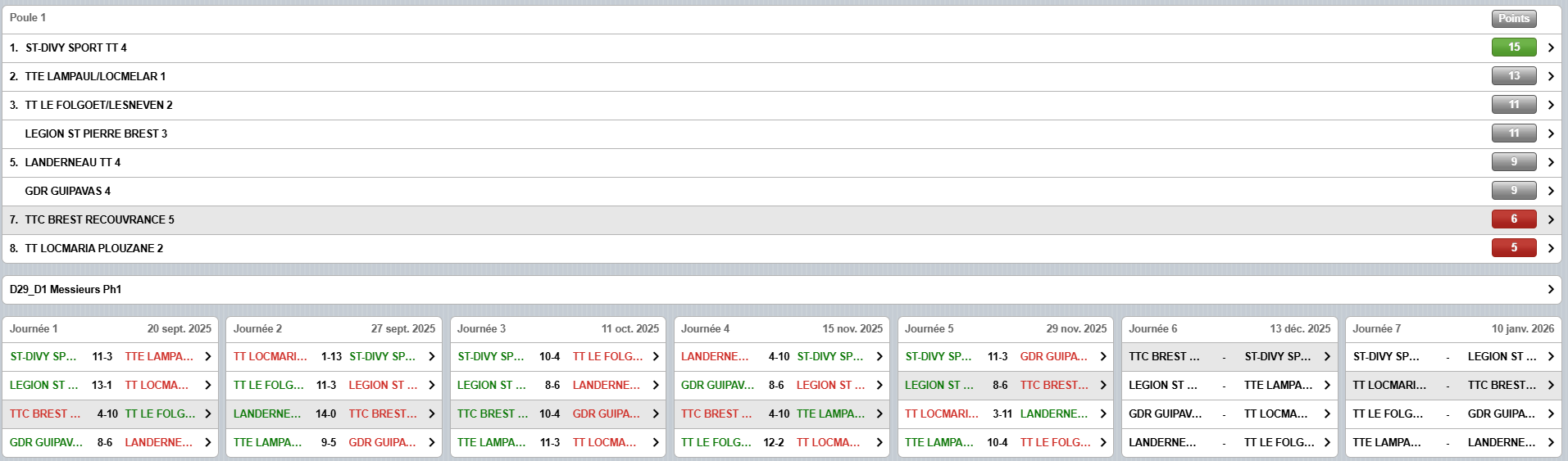1568x461 pixels.
Task: Click the arrow next to TTE LAMPAUL/LOCMELAR 1
Action: [1550, 77]
